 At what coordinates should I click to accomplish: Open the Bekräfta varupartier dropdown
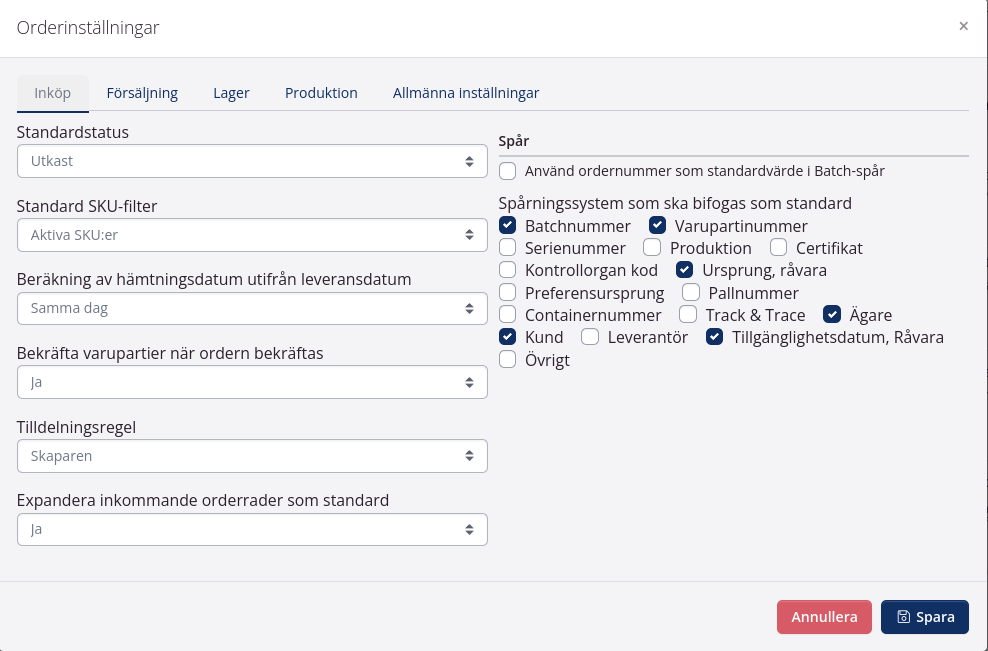[252, 381]
